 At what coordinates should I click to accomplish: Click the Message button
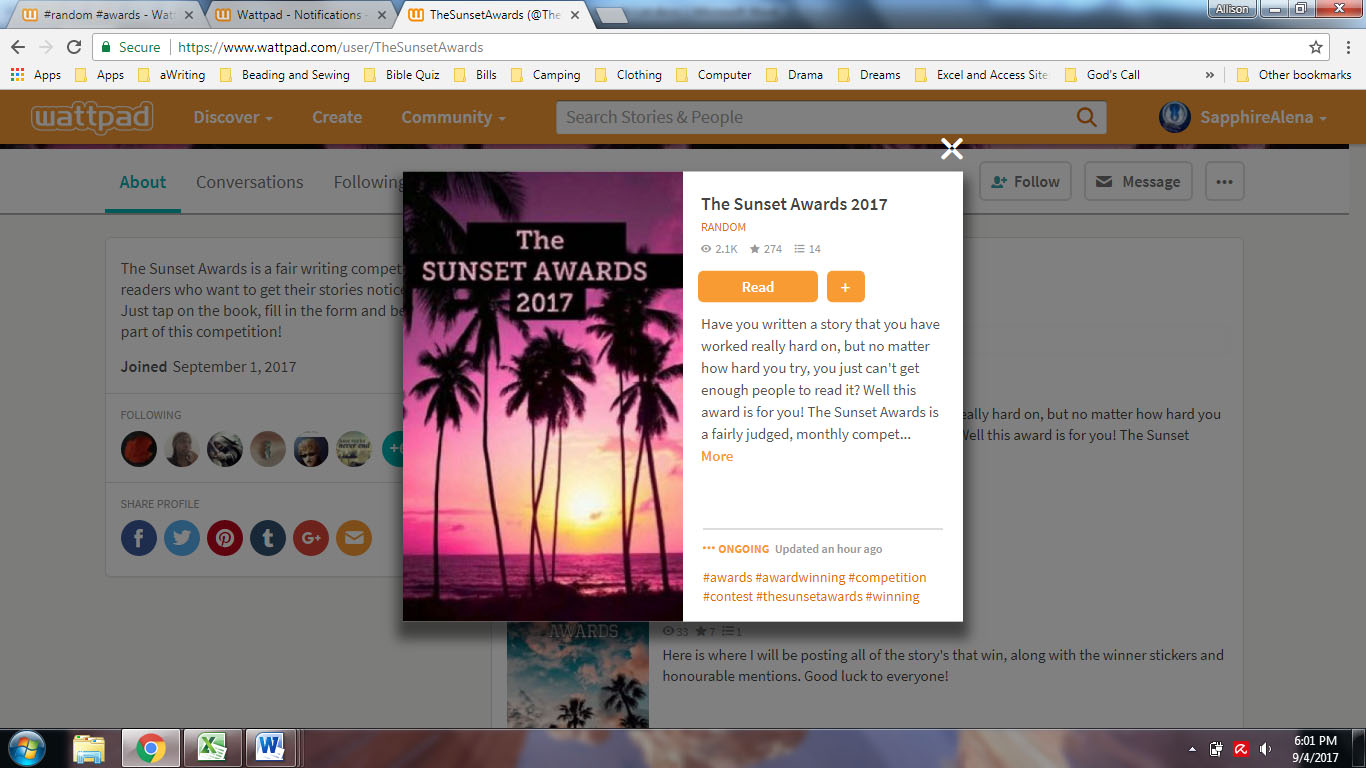[x=1138, y=182]
